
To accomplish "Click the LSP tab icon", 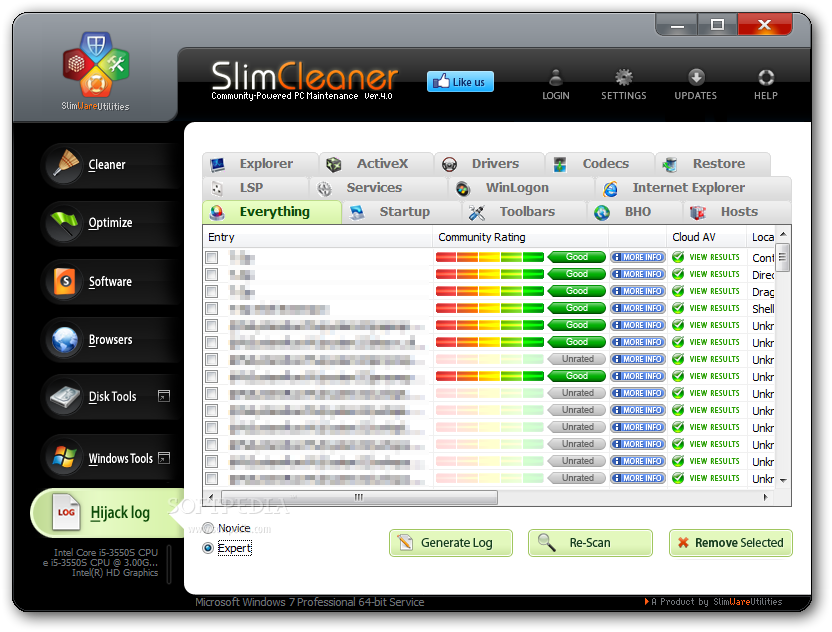I will tap(217, 188).
